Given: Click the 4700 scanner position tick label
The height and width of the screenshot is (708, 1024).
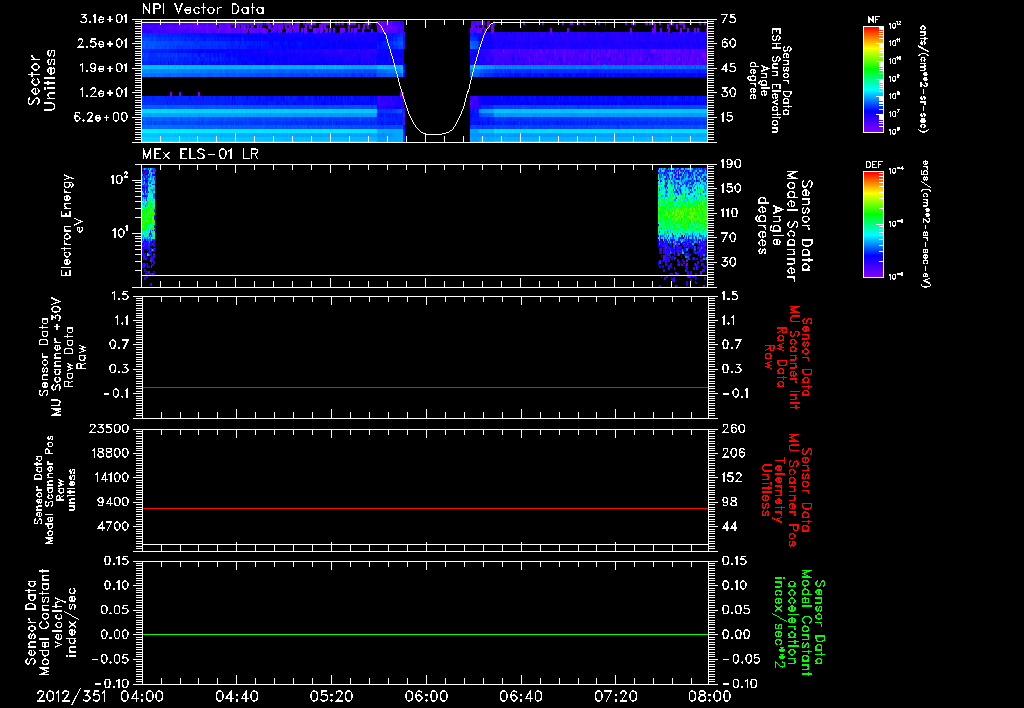Looking at the screenshot, I should pos(114,526).
